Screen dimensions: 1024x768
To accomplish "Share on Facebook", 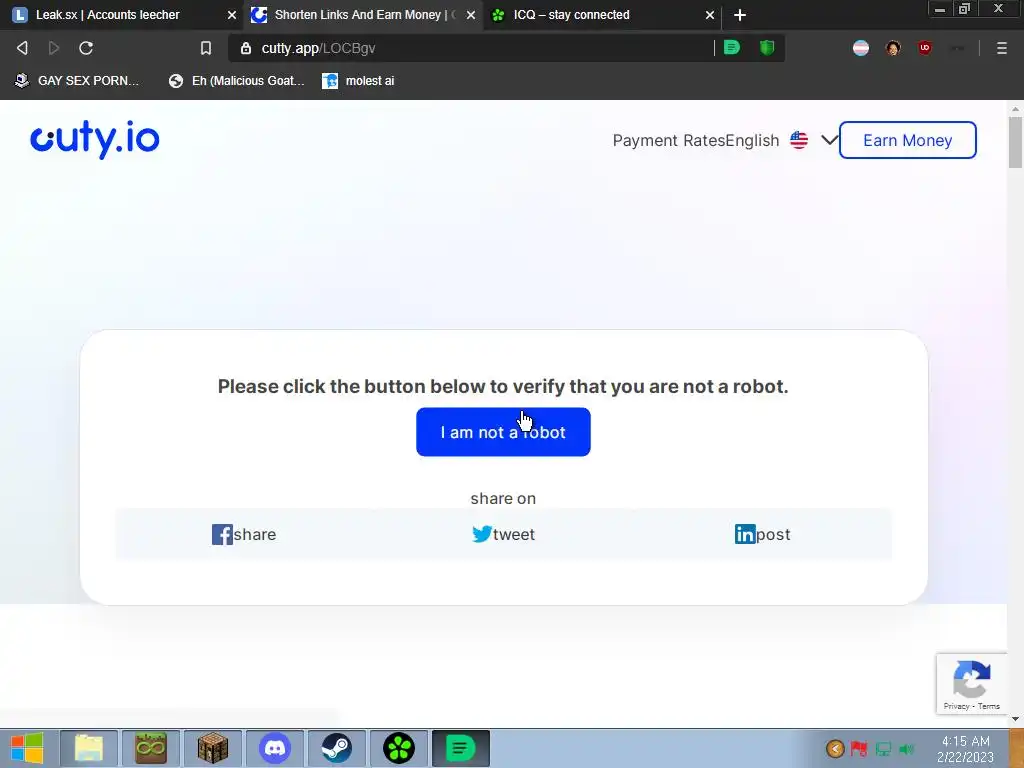I will coord(244,534).
